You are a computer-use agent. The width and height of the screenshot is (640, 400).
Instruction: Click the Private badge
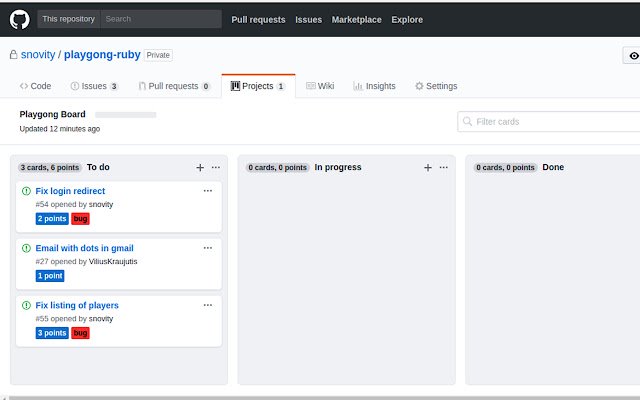tap(158, 55)
